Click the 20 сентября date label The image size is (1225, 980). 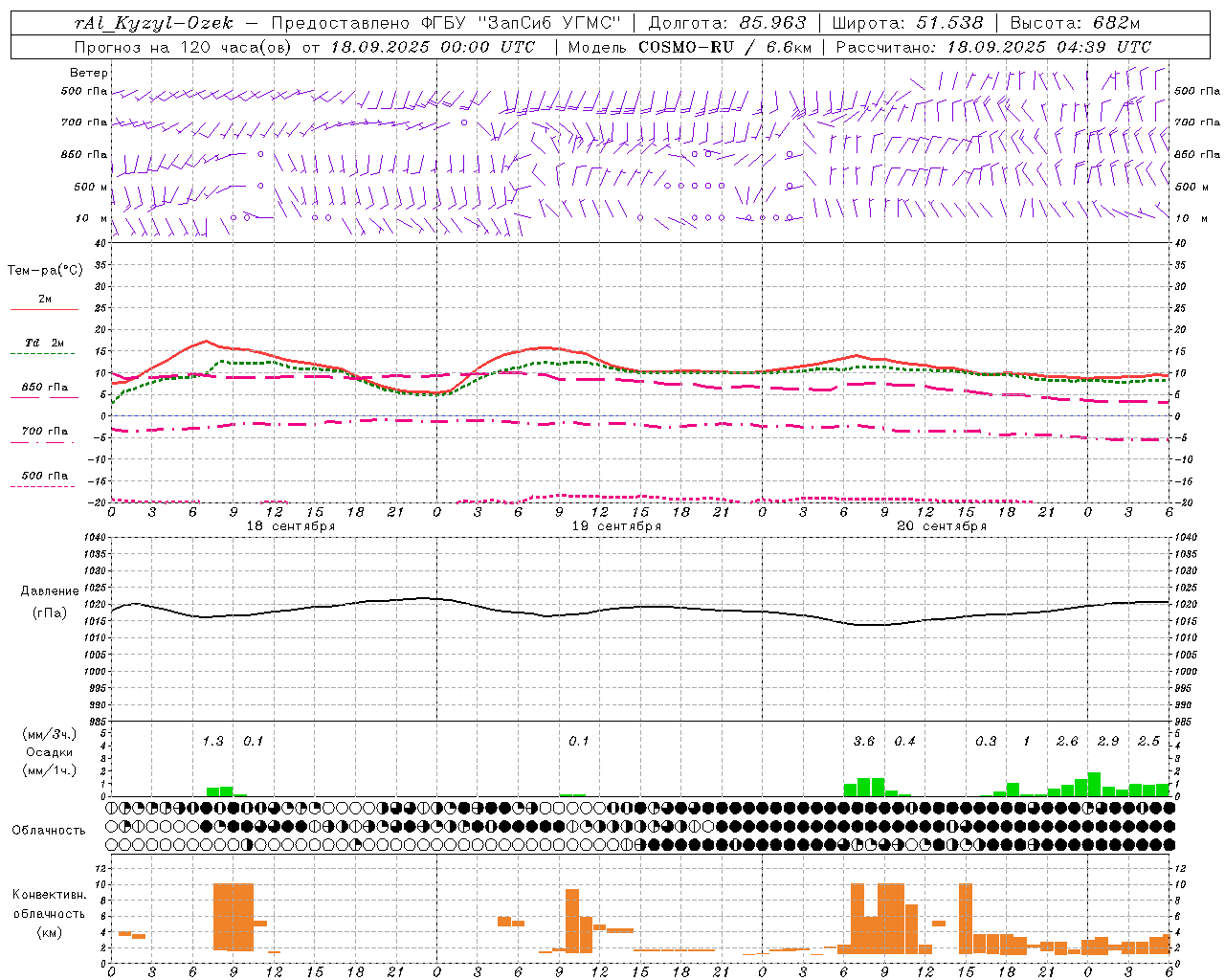[x=942, y=526]
